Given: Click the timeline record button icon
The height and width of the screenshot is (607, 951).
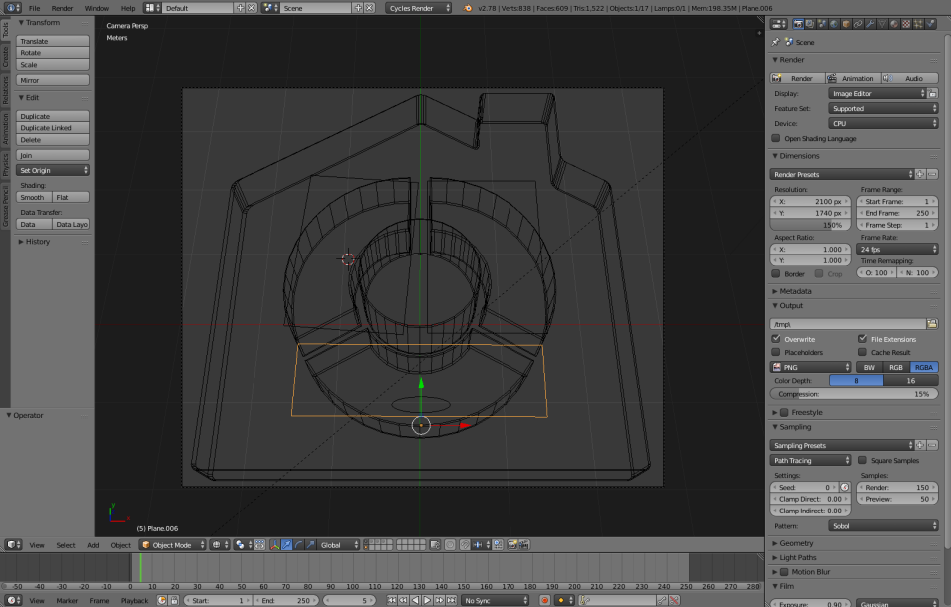Looking at the screenshot, I should click(545, 600).
